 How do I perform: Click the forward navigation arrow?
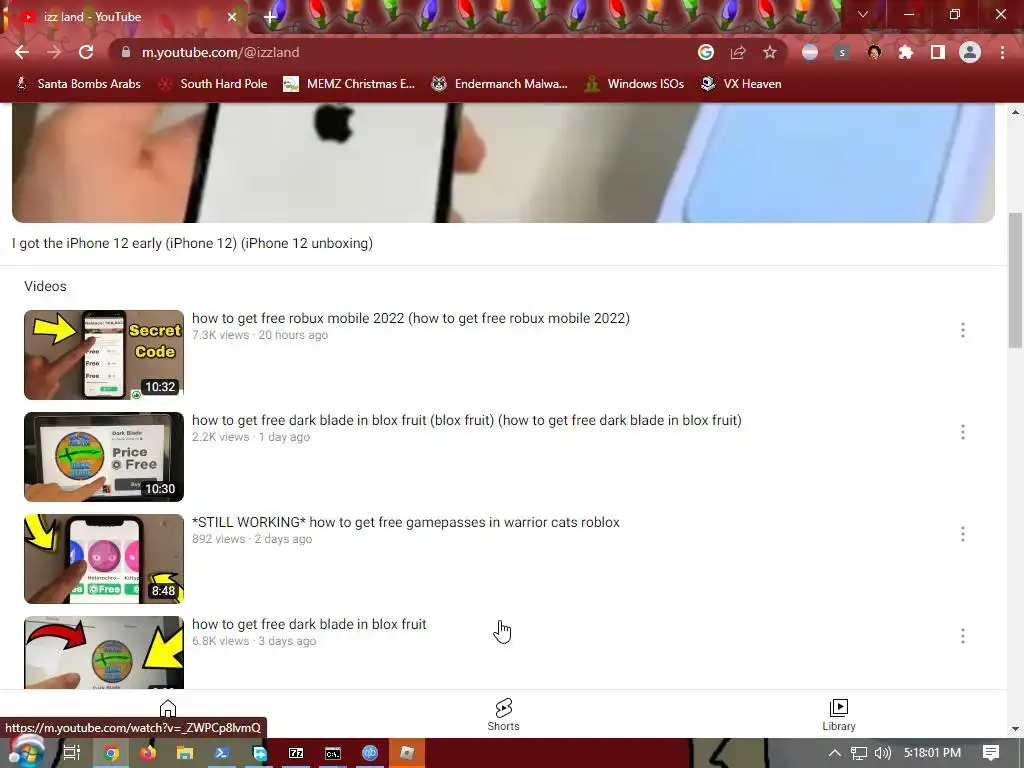pos(54,52)
